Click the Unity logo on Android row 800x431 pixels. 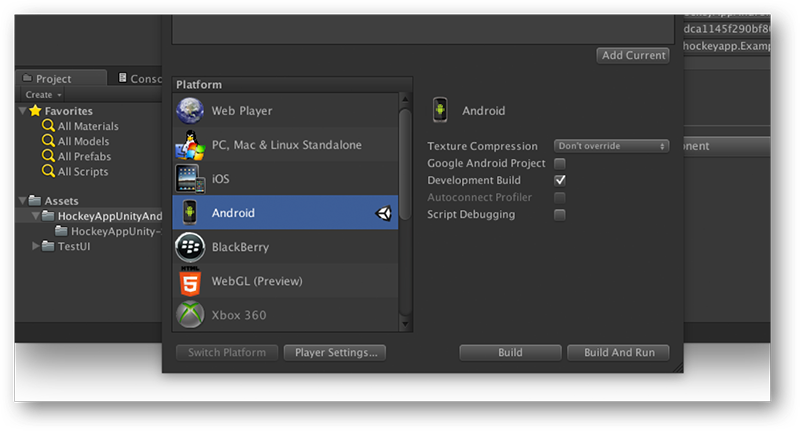[x=384, y=213]
